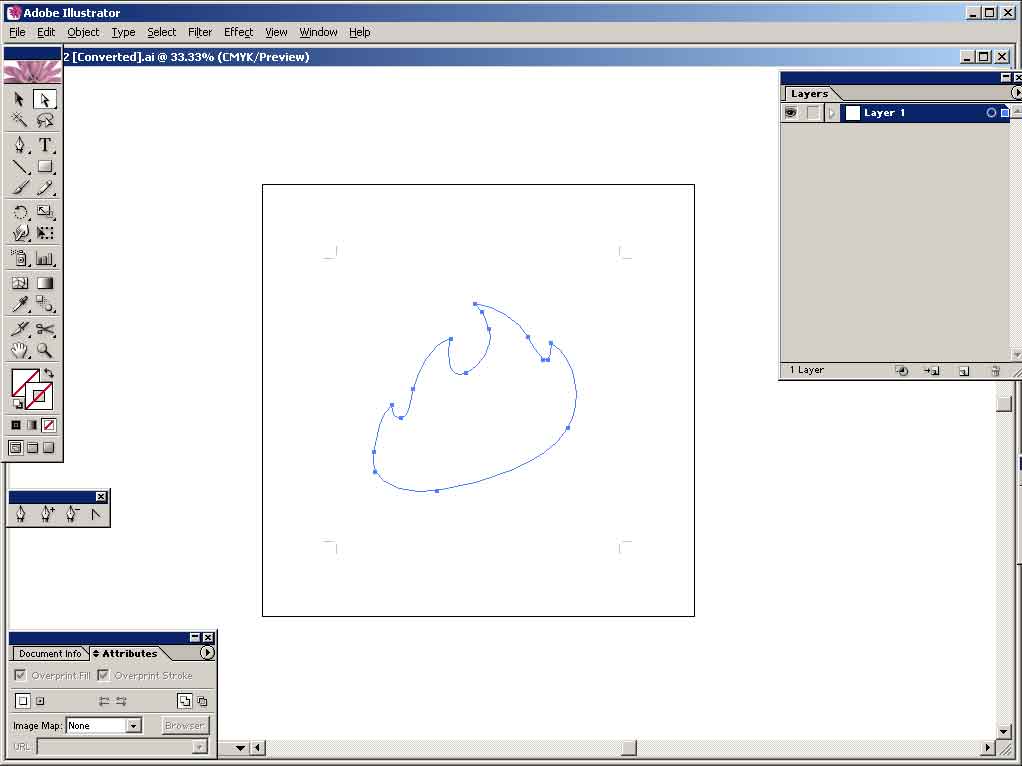Switch to the Document Info tab
The height and width of the screenshot is (766, 1022).
tap(50, 653)
